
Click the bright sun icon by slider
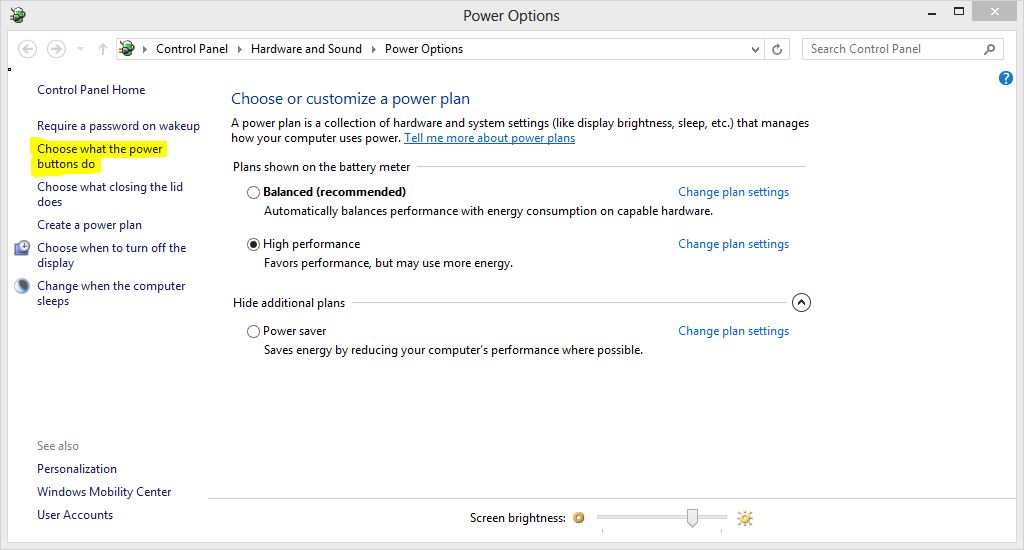(744, 518)
